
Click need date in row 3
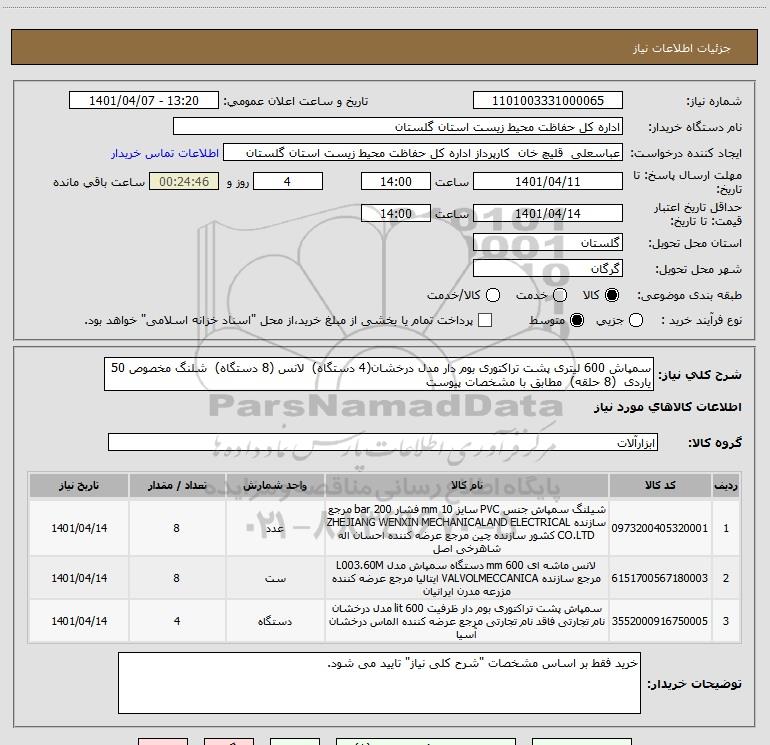point(79,621)
